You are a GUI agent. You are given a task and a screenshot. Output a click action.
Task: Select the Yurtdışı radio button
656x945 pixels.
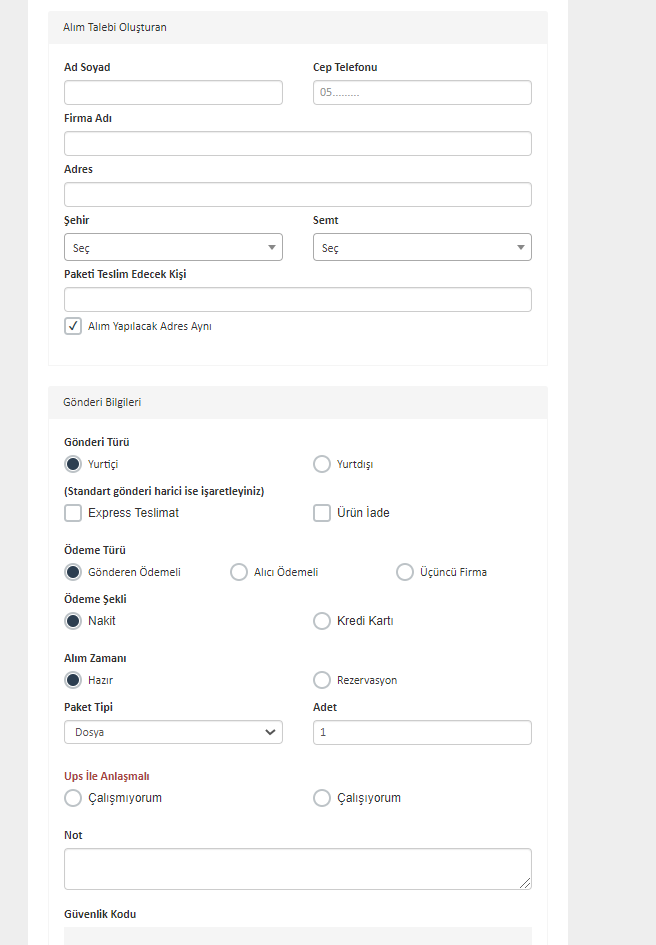322,464
